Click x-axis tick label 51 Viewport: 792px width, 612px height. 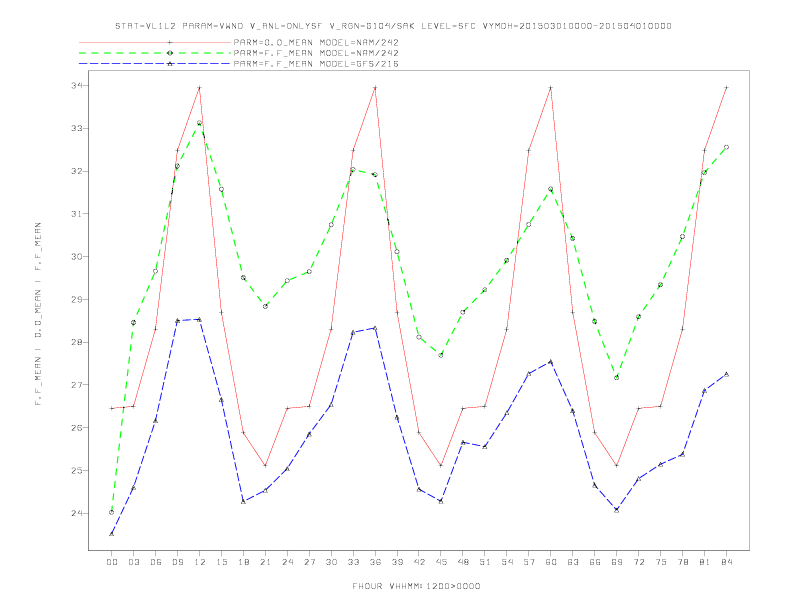tap(485, 562)
